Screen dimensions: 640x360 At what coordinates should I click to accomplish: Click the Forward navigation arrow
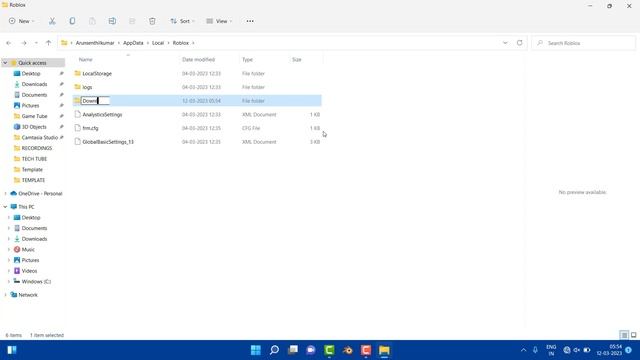point(24,43)
